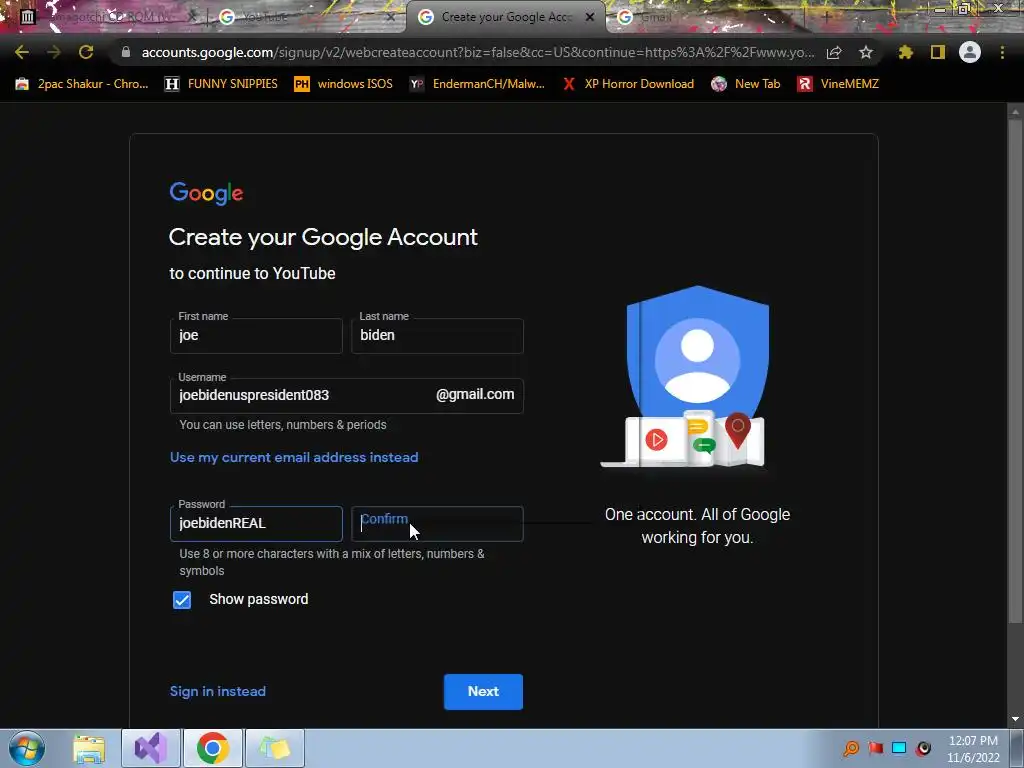Click the lock icon in the address bar
The height and width of the screenshot is (768, 1024).
pyautogui.click(x=126, y=52)
